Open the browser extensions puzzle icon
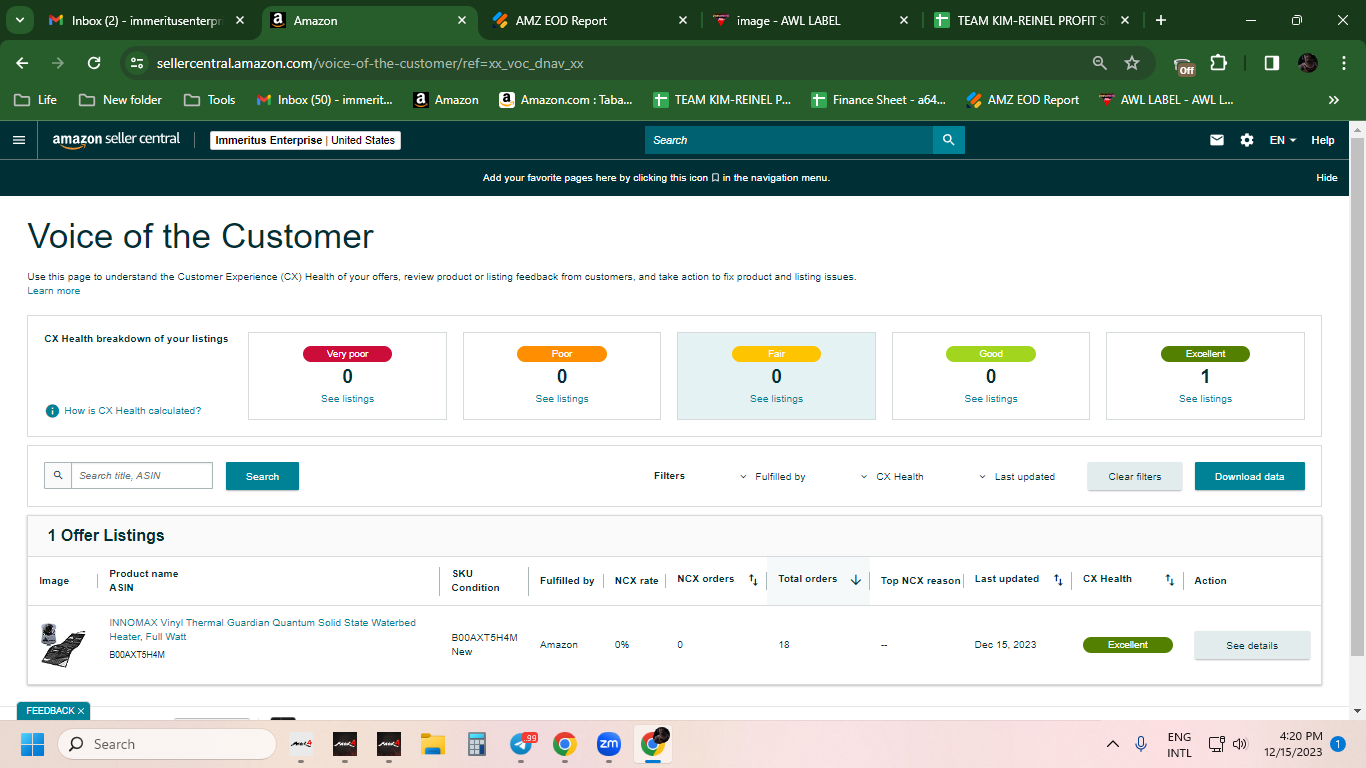This screenshot has height=768, width=1366. tap(1218, 63)
